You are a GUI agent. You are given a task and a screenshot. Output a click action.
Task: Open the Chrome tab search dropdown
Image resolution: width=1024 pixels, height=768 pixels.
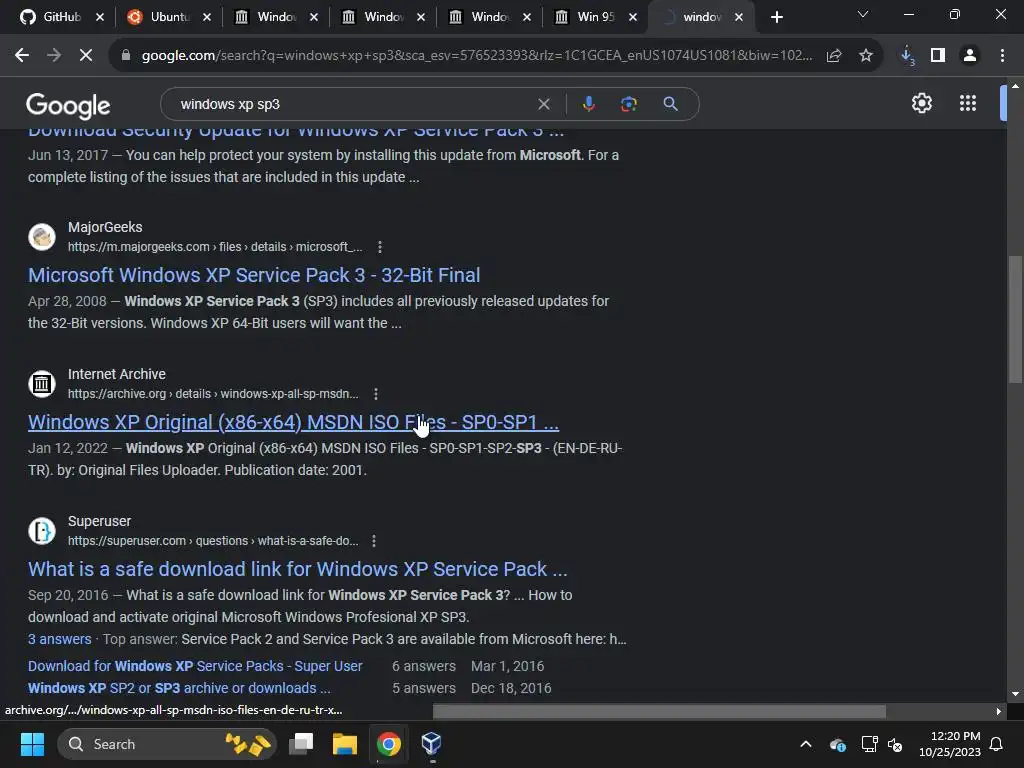(x=863, y=14)
